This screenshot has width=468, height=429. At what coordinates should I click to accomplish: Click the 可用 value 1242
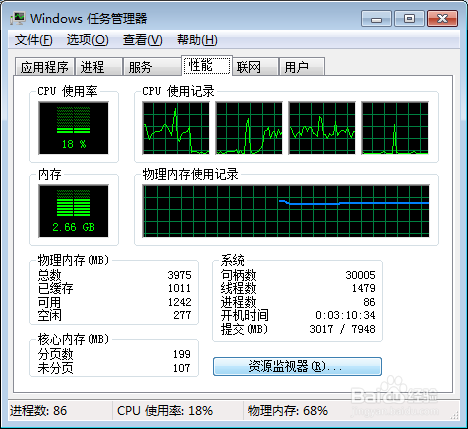179,302
